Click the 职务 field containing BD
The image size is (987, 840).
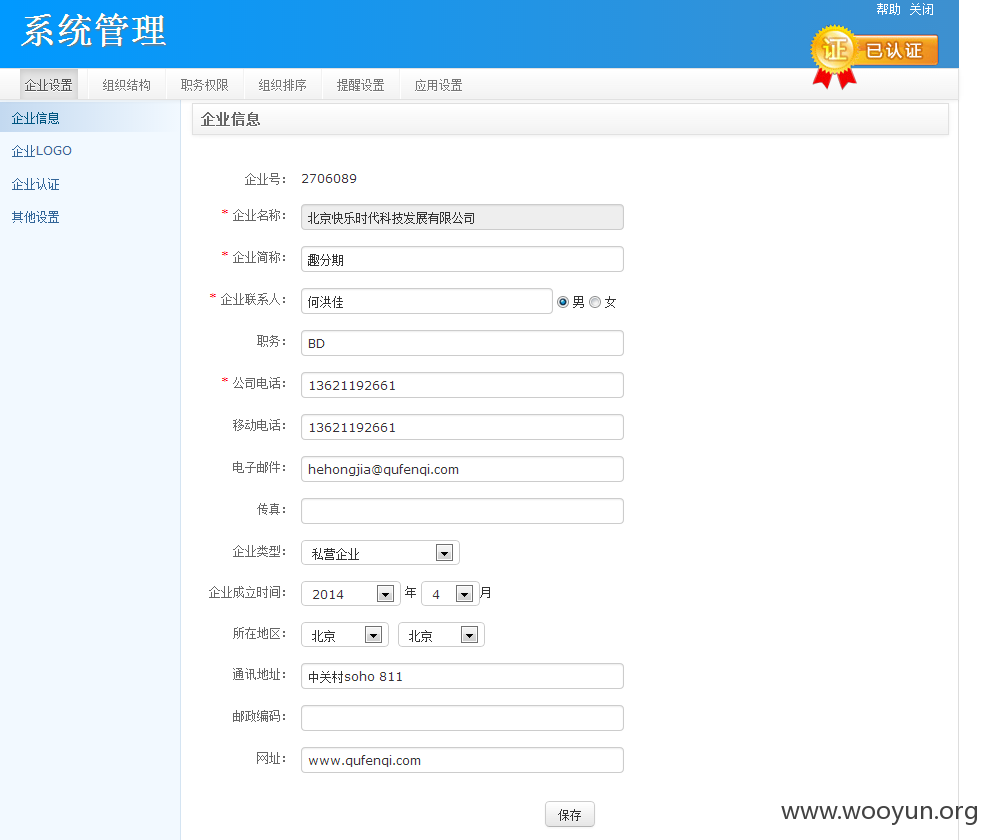click(462, 343)
